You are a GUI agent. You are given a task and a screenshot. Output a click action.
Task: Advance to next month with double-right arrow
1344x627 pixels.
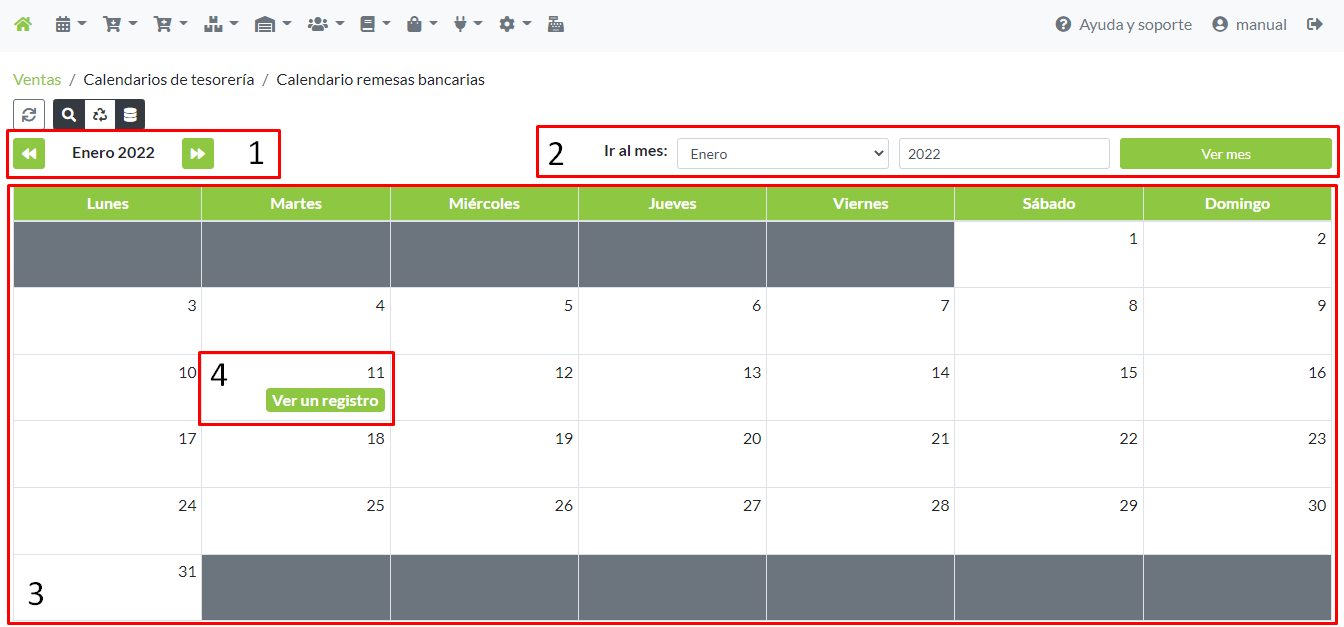click(x=198, y=153)
